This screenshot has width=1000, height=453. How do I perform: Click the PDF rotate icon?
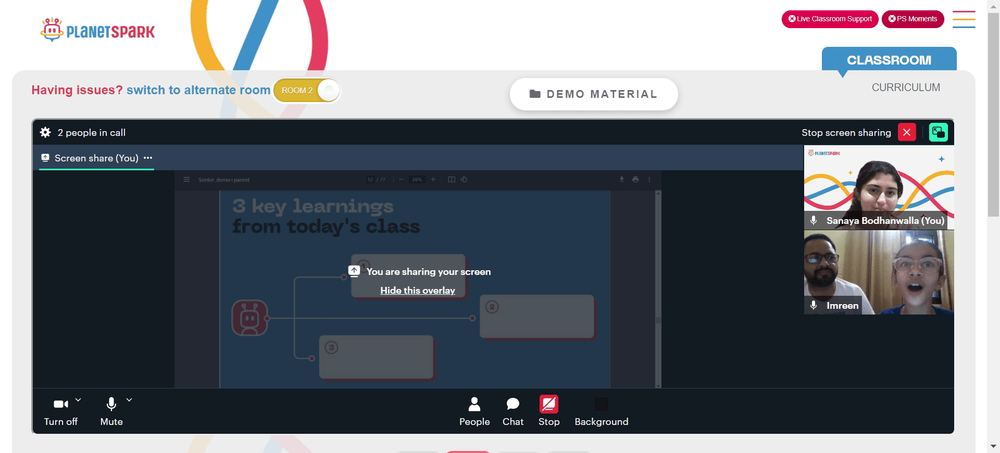pos(464,180)
